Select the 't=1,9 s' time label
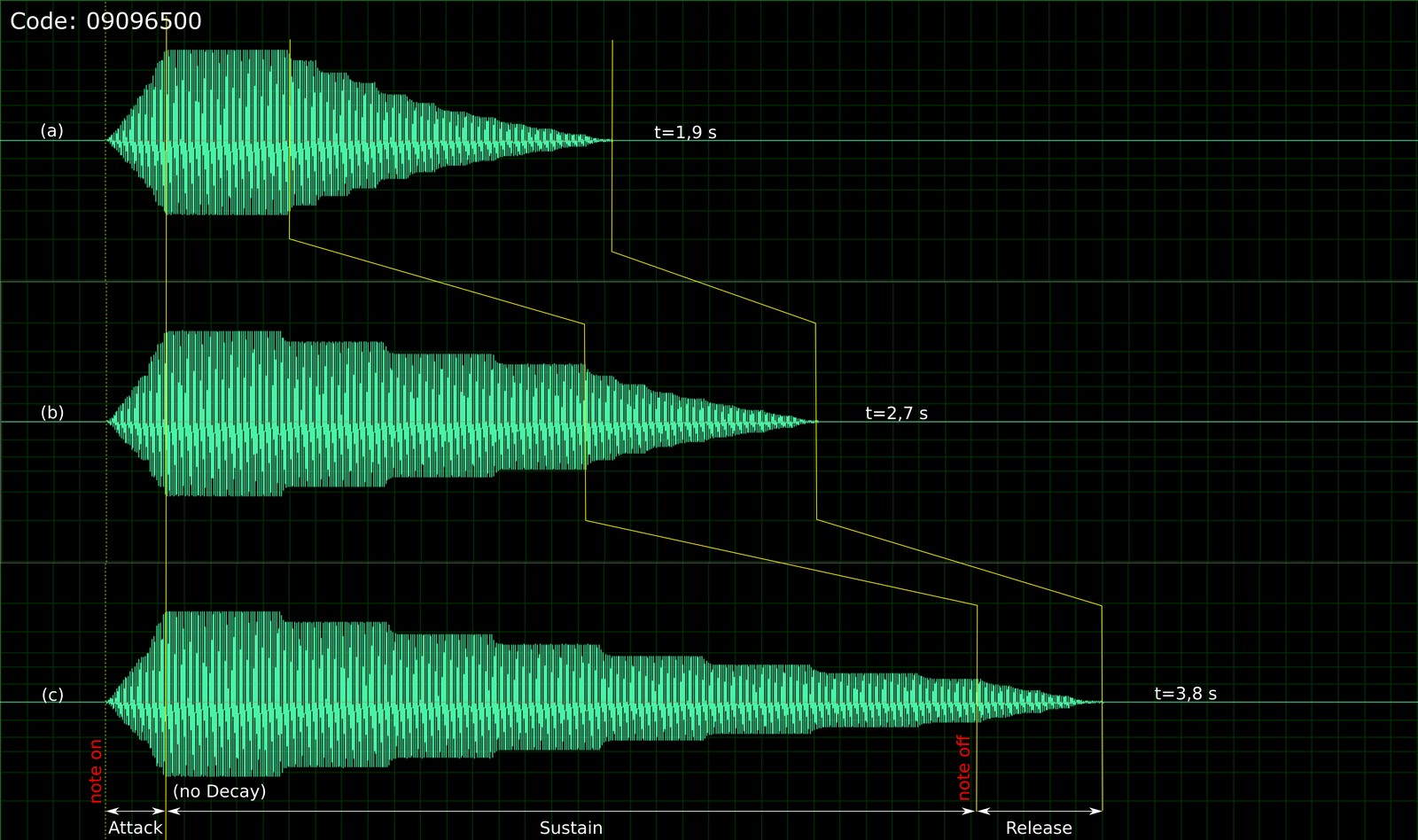The image size is (1418, 840). tap(685, 133)
